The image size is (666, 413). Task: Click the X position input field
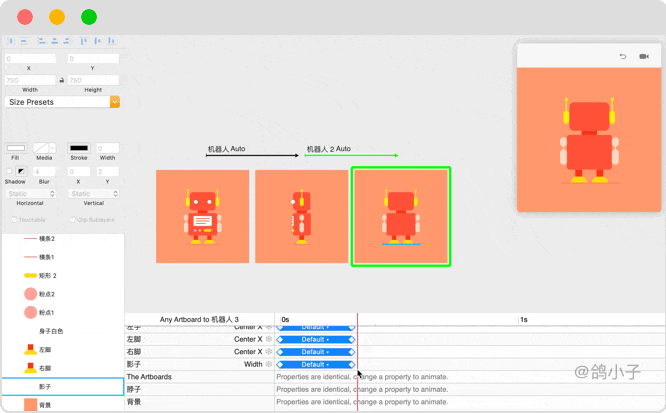coord(30,59)
